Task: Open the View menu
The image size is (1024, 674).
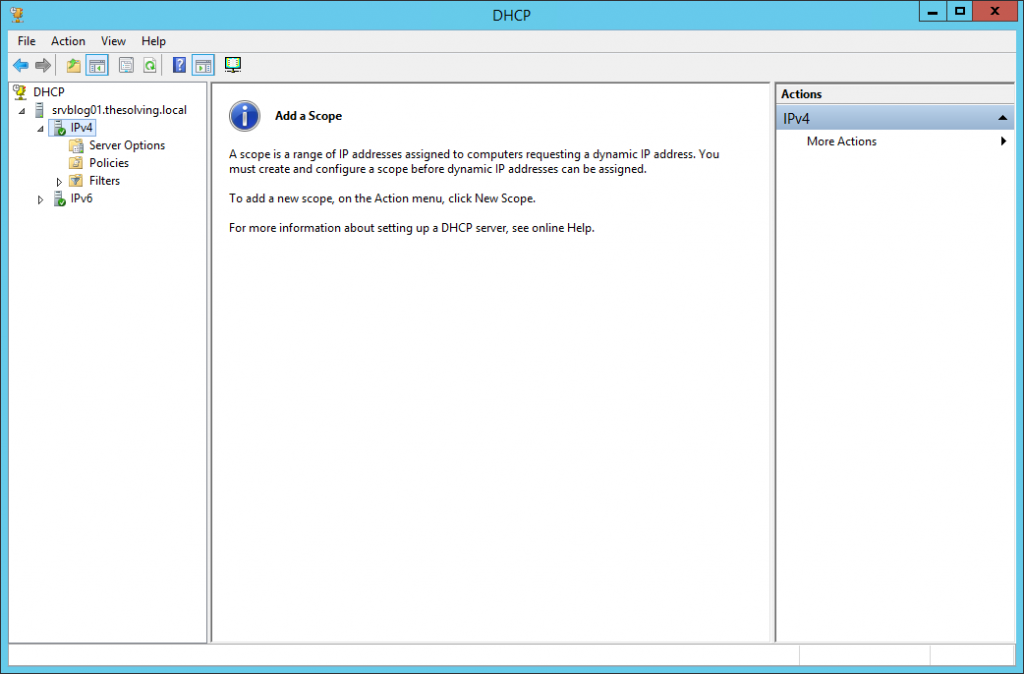Action: point(112,41)
